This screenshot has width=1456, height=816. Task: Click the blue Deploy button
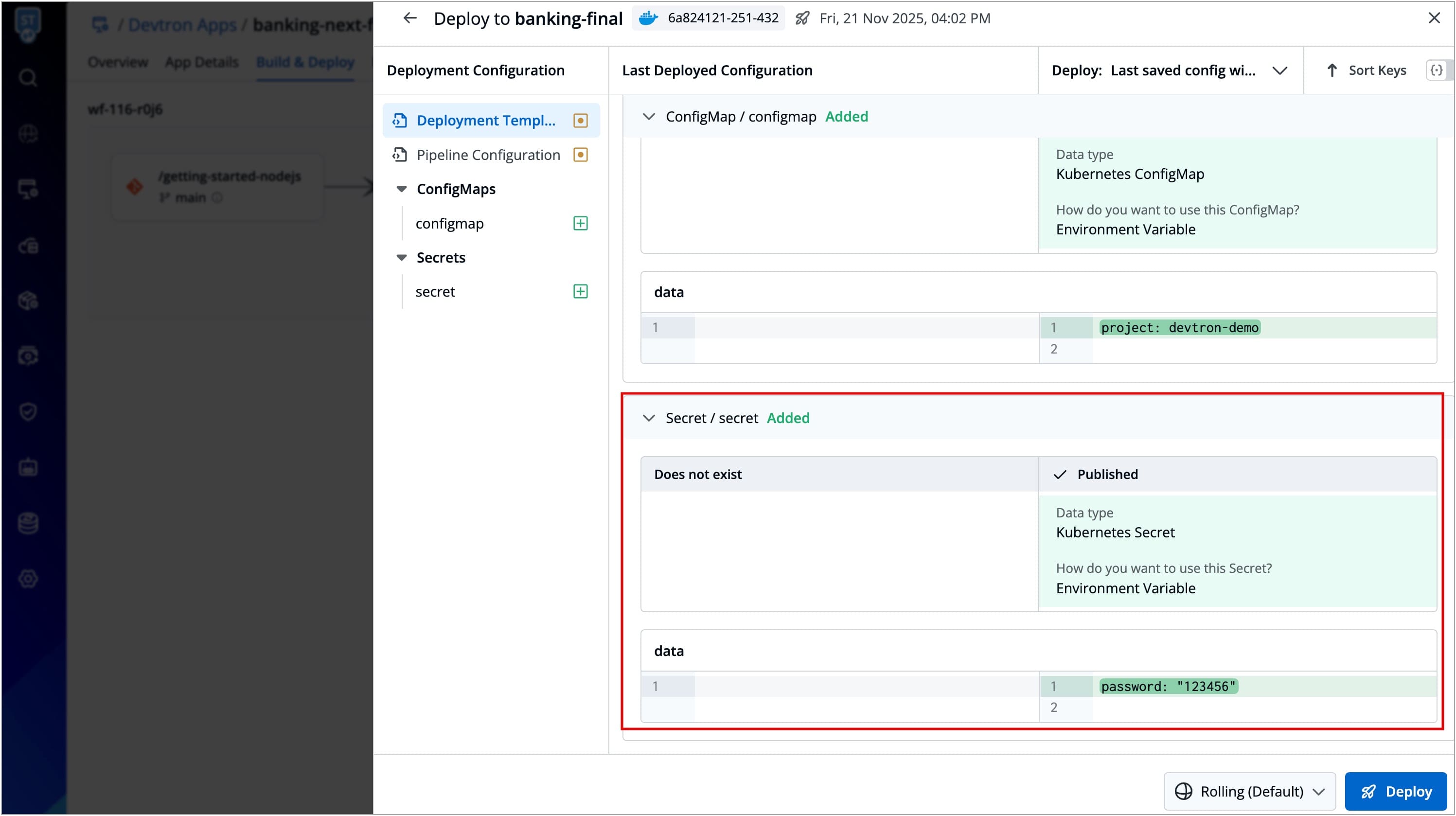tap(1396, 791)
